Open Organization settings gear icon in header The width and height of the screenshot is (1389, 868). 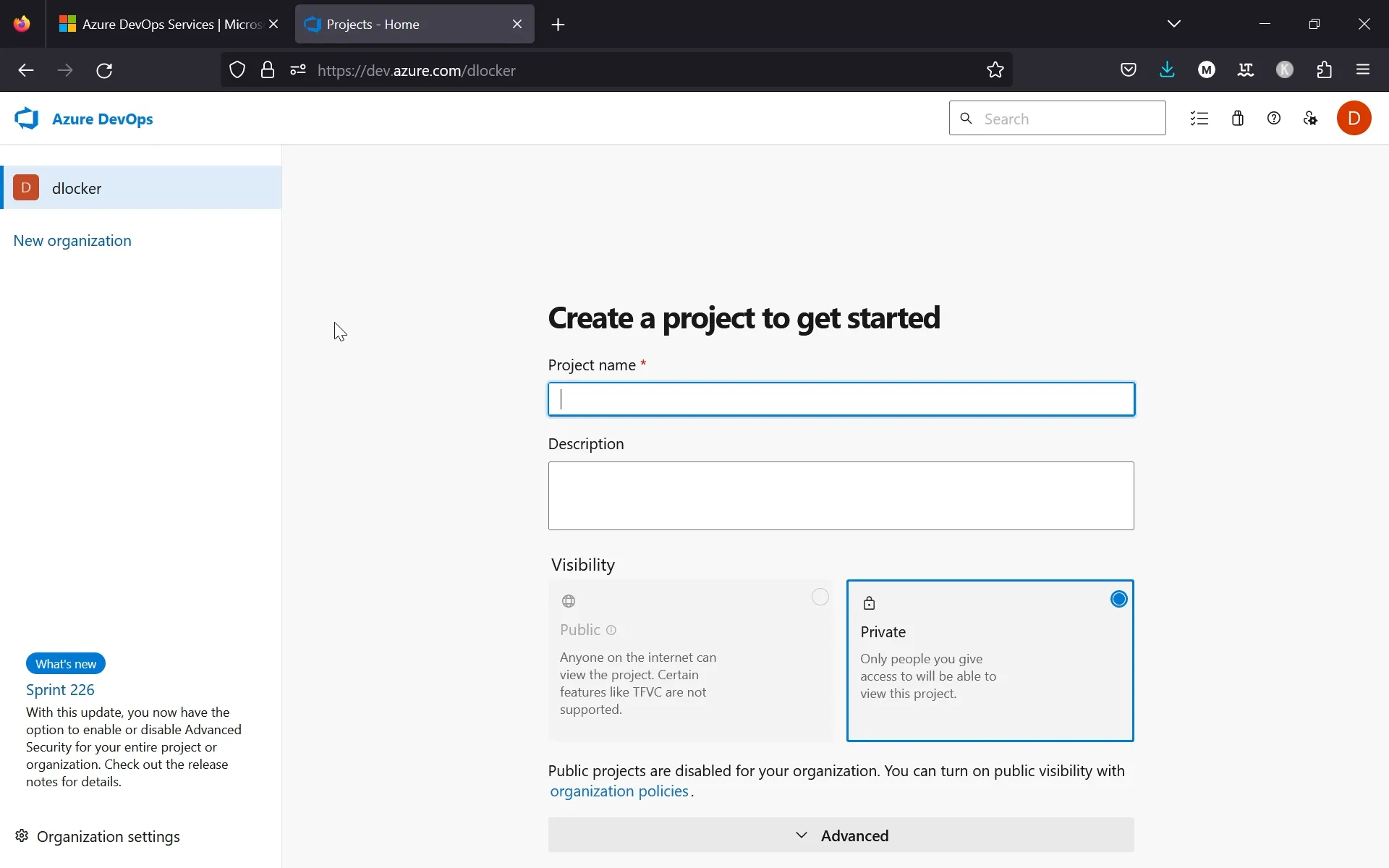[x=1310, y=118]
